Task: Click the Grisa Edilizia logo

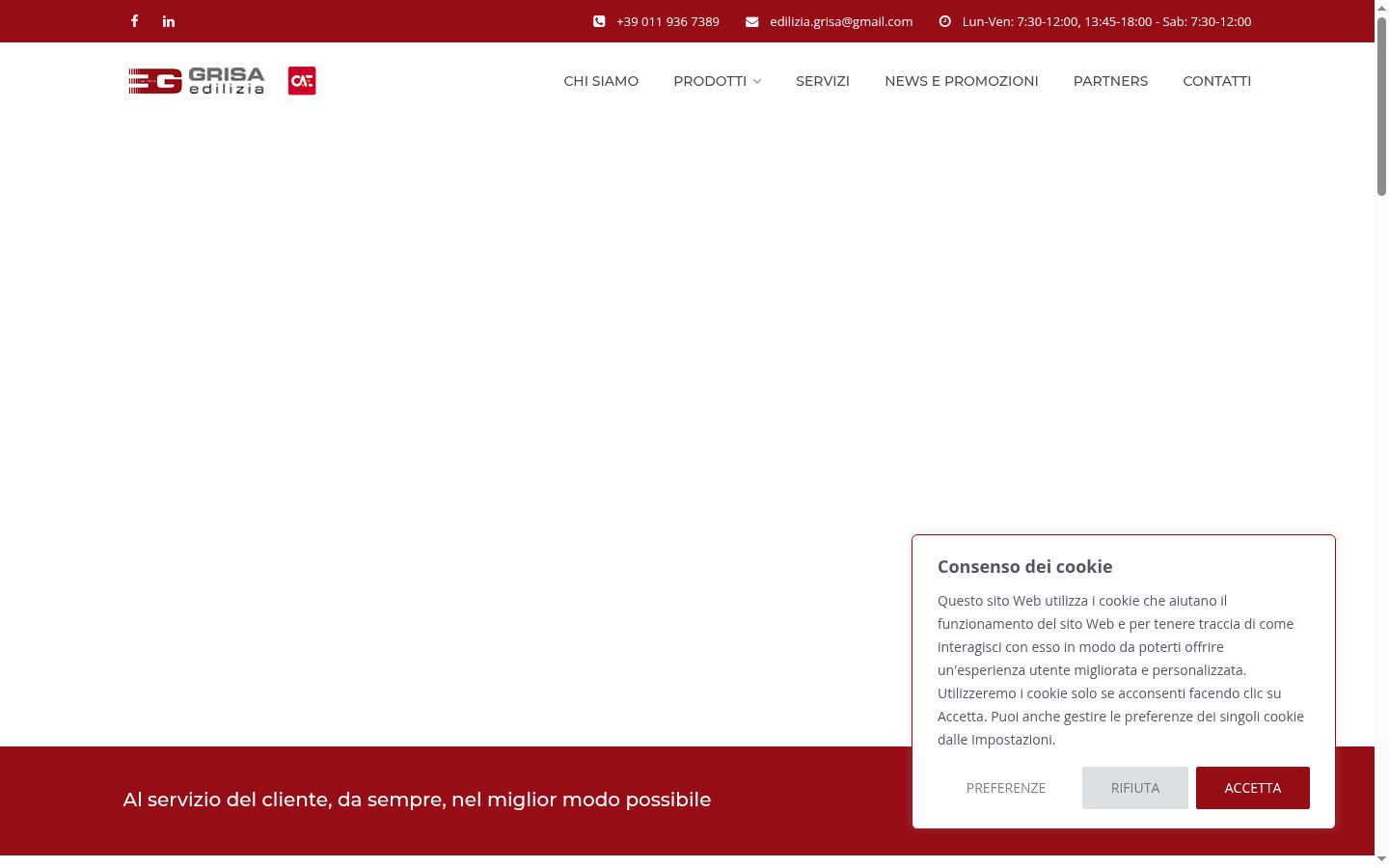Action: (197, 81)
